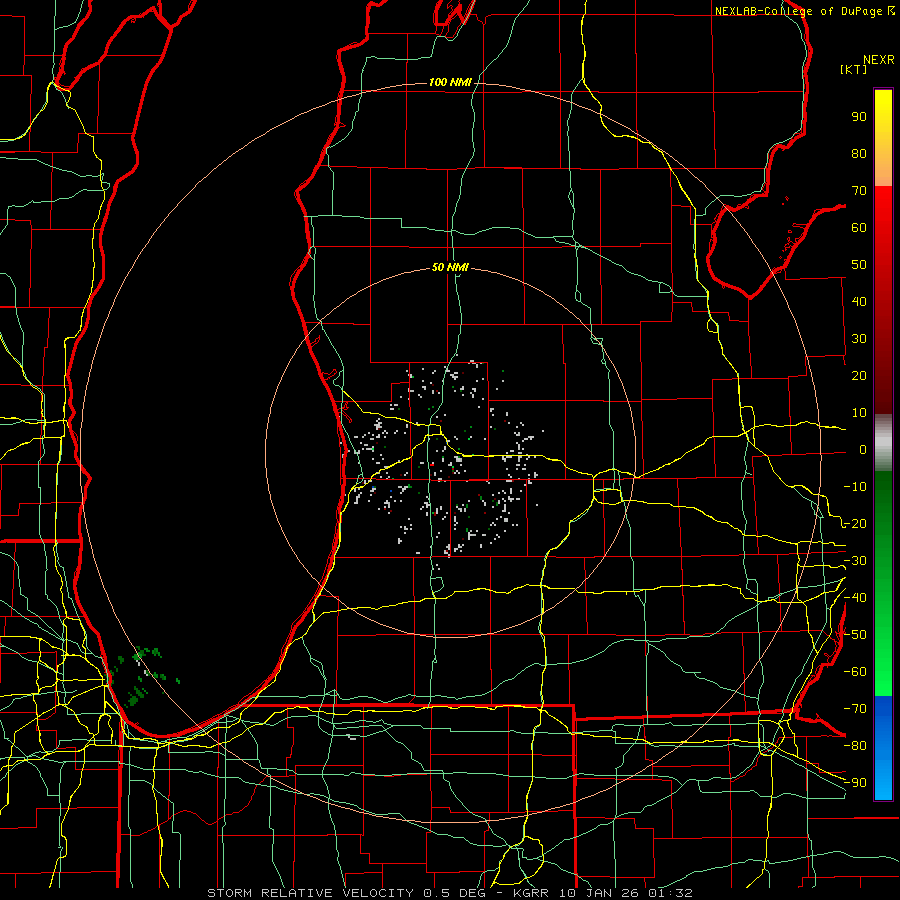Select the 10 value on velocity scale
The image size is (900, 900).
coord(859,413)
